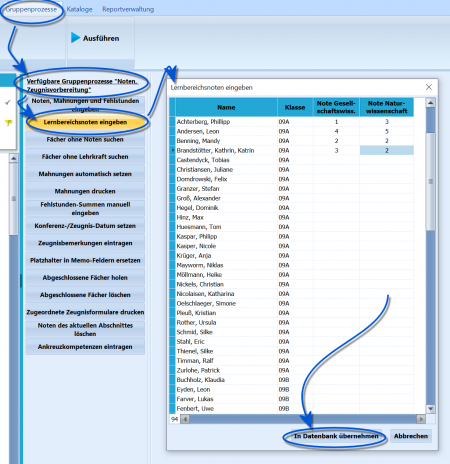Click the table scrollbar up arrow
This screenshot has height=464, width=450.
[430, 103]
